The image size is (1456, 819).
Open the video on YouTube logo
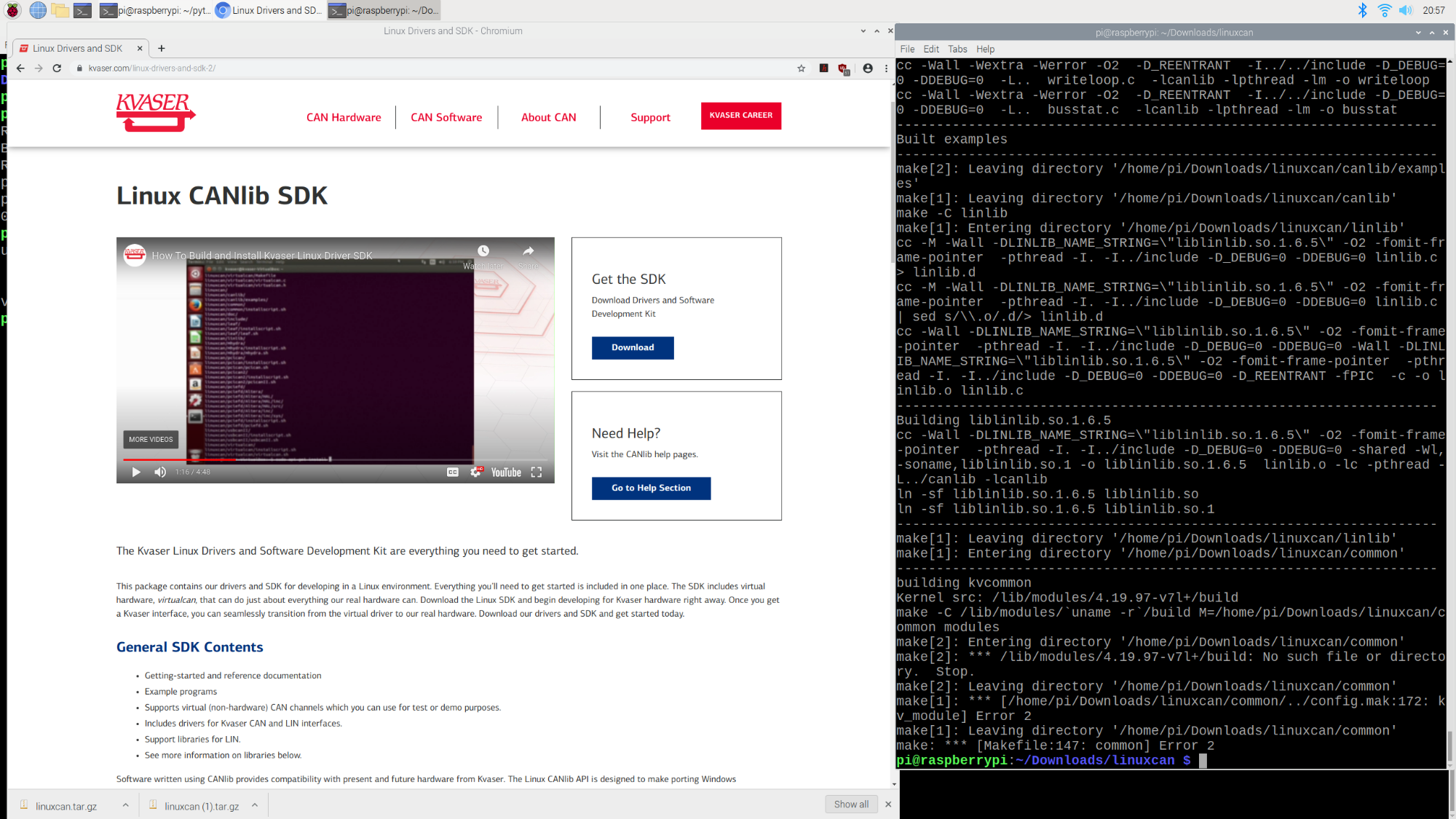pos(506,472)
